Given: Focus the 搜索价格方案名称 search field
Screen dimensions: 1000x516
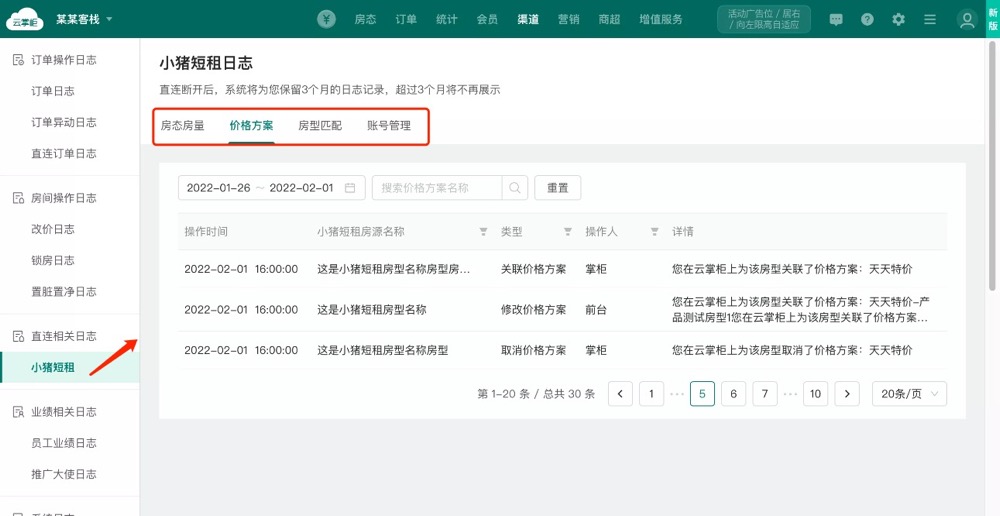Looking at the screenshot, I should [438, 188].
